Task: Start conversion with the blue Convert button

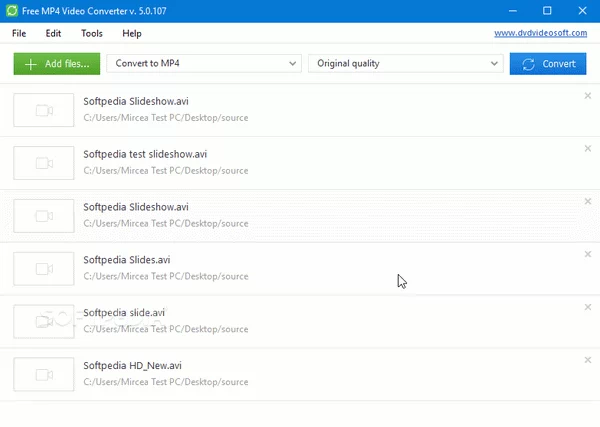Action: (x=548, y=64)
